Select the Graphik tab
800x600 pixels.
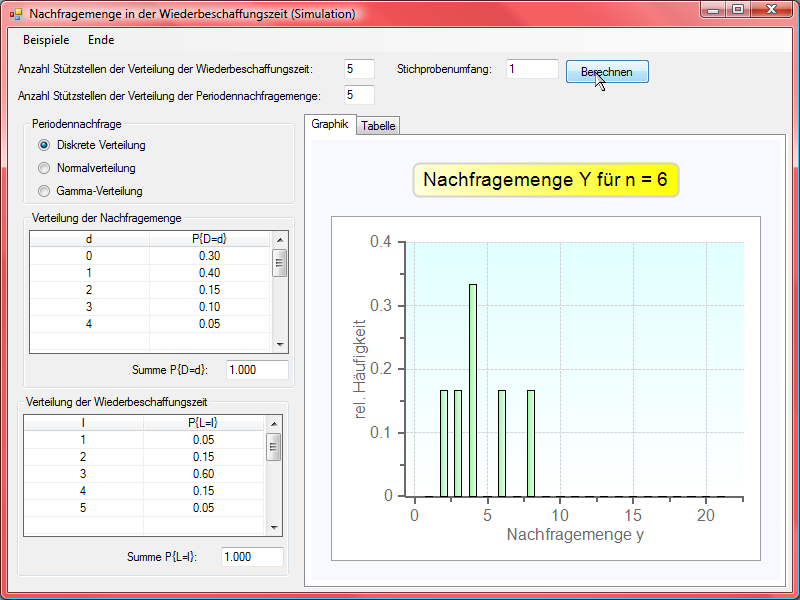[329, 125]
